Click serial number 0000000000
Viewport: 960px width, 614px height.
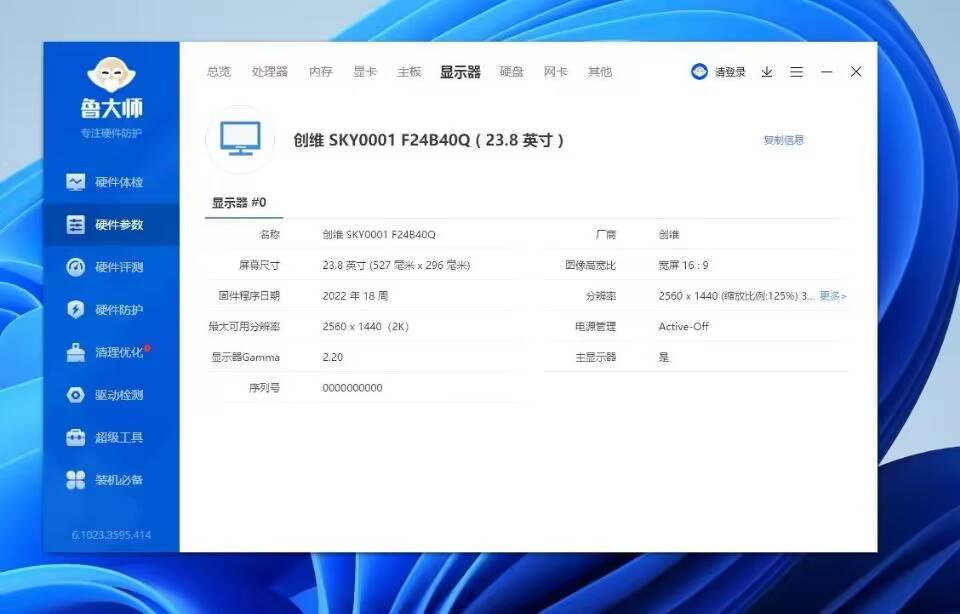(x=352, y=387)
